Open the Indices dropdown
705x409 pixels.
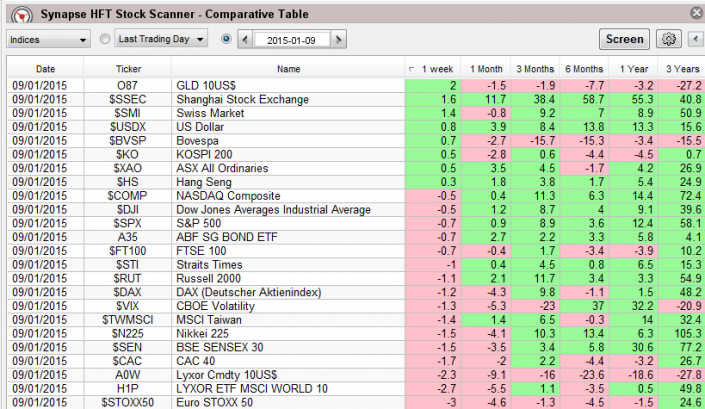(48, 39)
